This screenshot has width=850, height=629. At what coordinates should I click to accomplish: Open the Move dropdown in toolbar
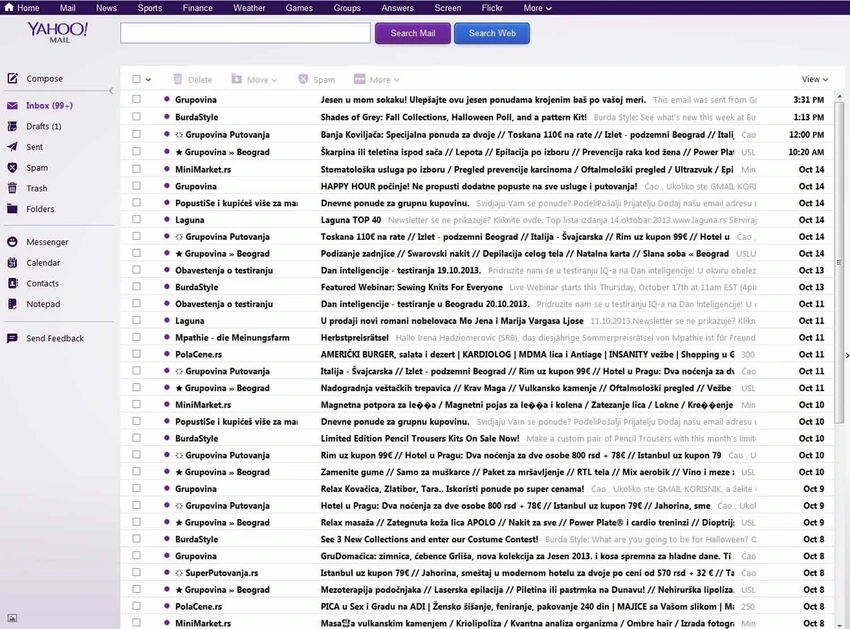254,80
